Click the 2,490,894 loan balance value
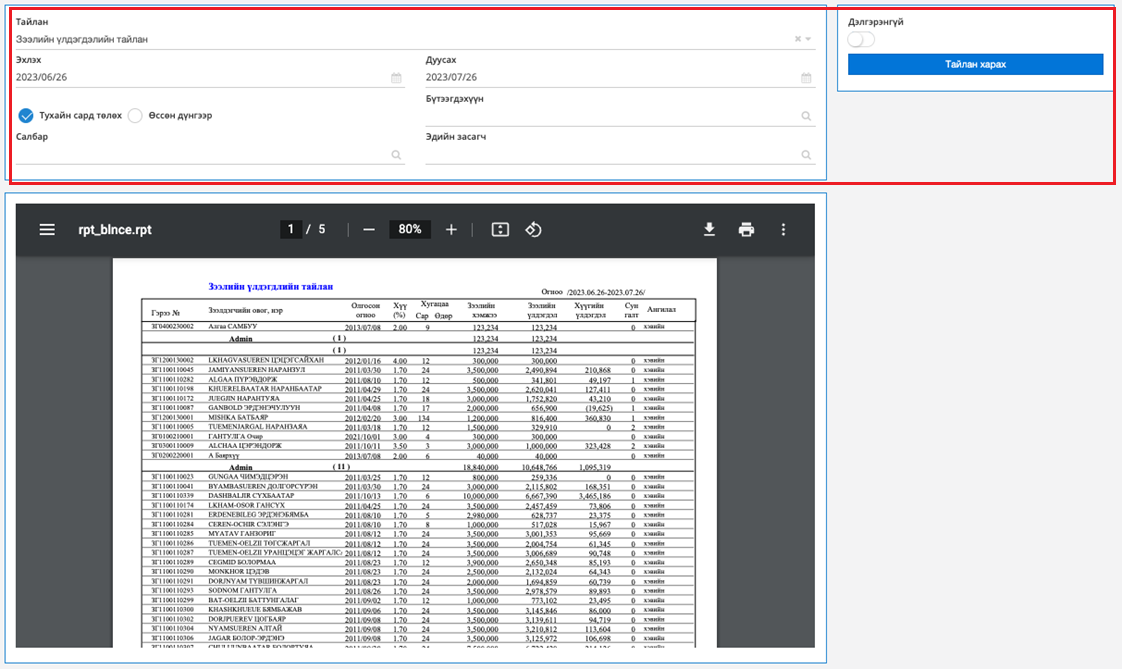The image size is (1122, 669). point(541,371)
